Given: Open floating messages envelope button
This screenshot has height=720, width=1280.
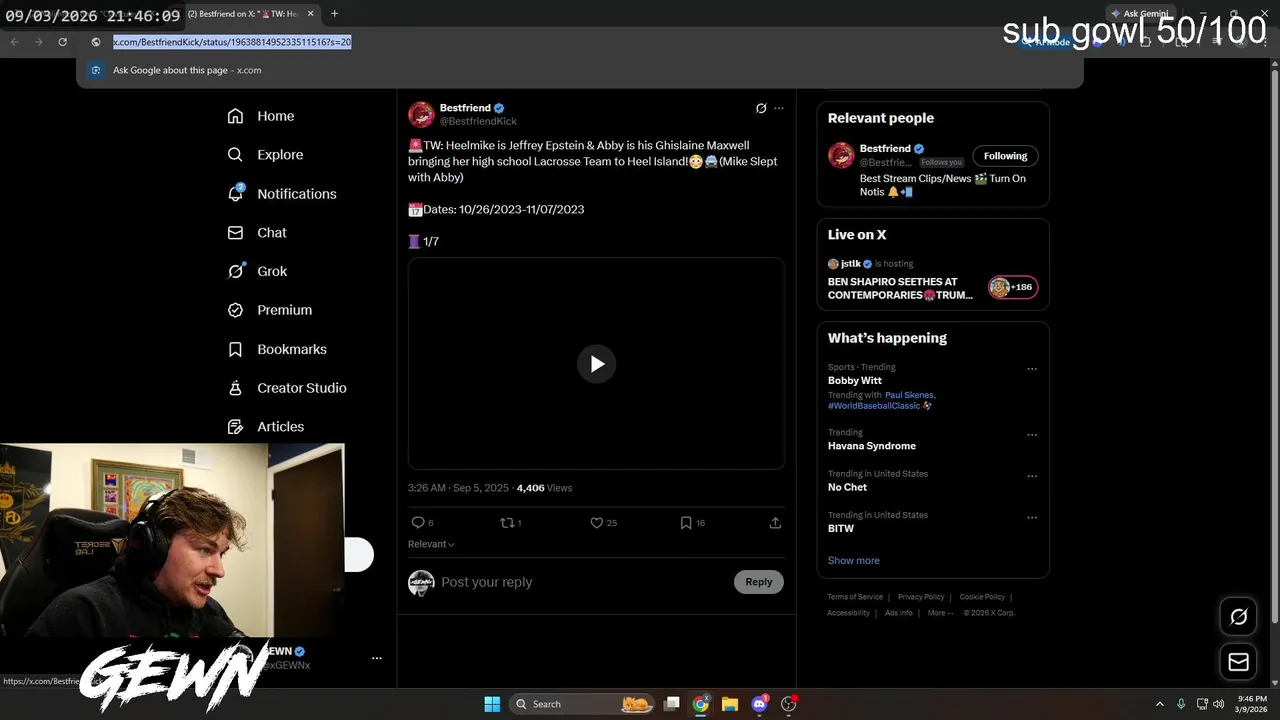Looking at the screenshot, I should click(x=1238, y=662).
